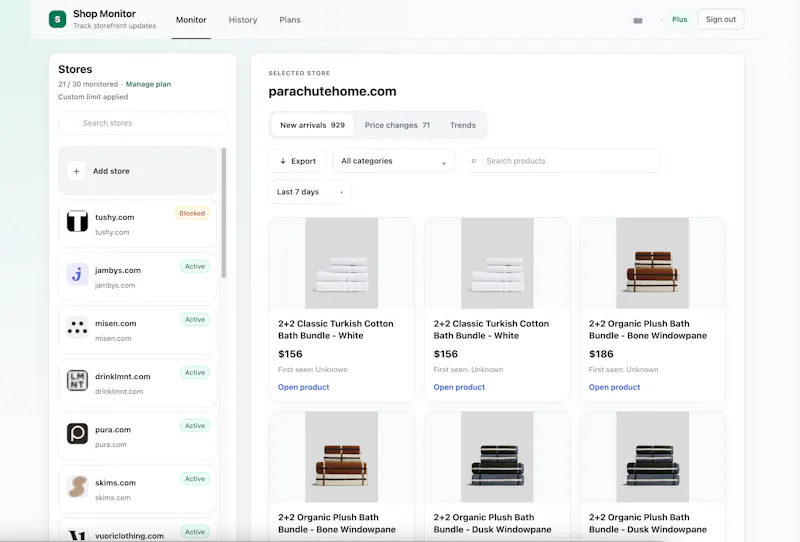Click the Custom limit applied text
This screenshot has width=800, height=542.
(x=93, y=97)
